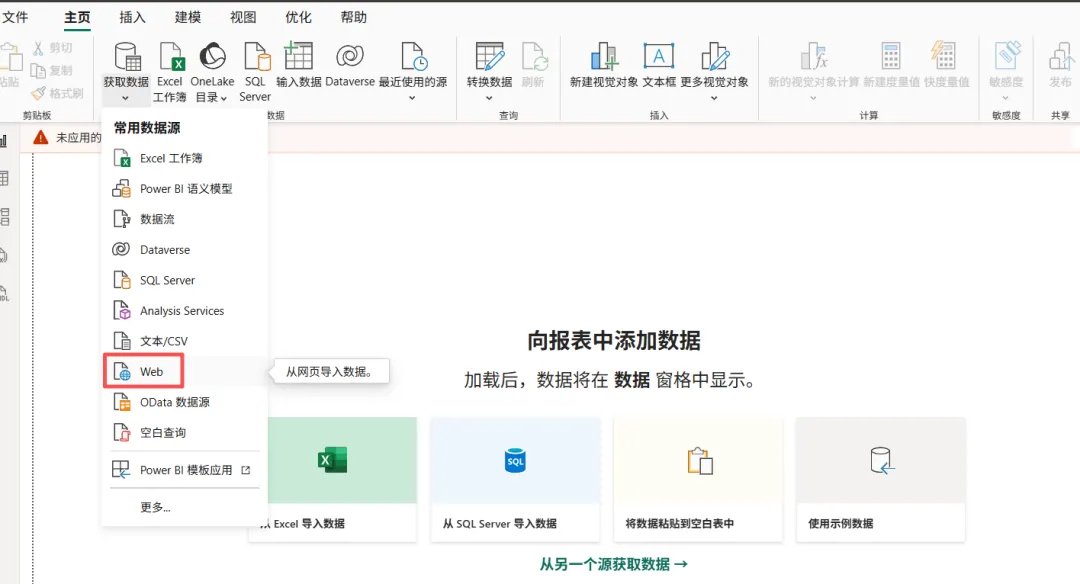
Task: Open the 从另一个源获取数据 link
Action: (x=613, y=565)
